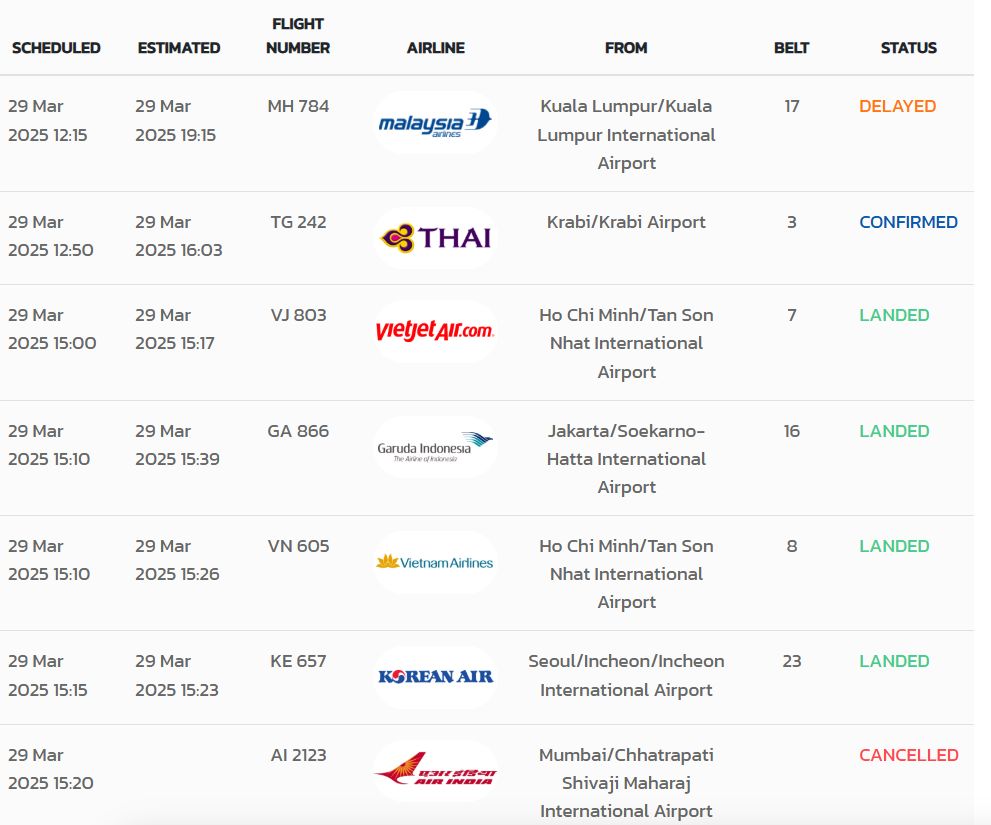
Task: Click the Krabi/Krabi Airport origin text
Action: point(626,223)
